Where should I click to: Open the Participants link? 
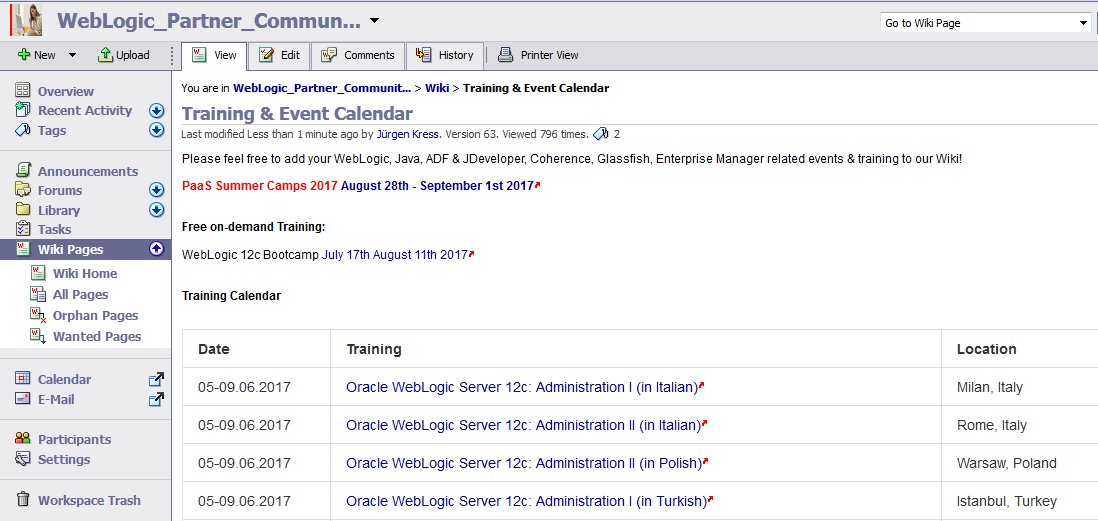tap(74, 440)
